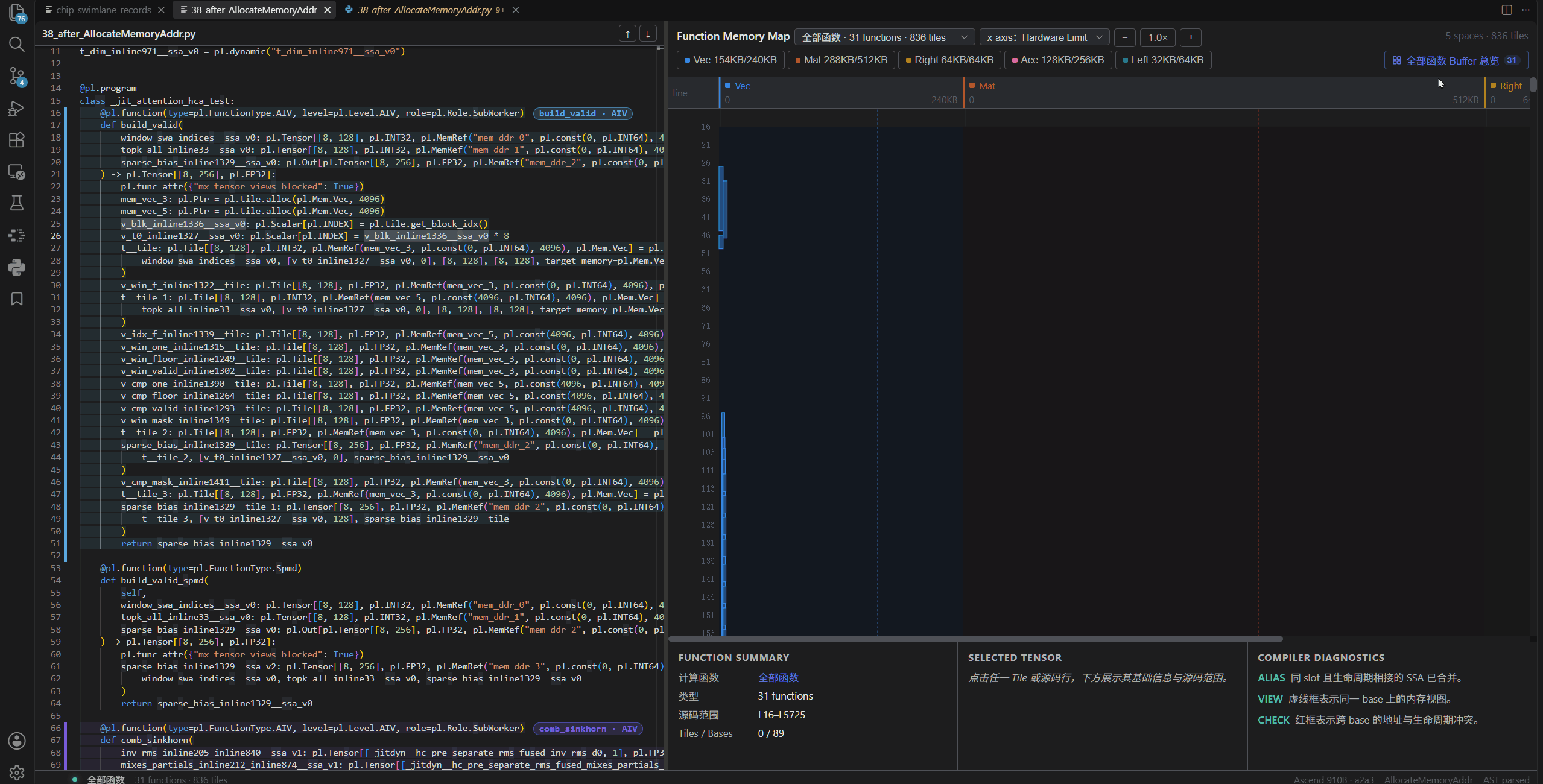Split the editor layout icon
The height and width of the screenshot is (784, 1543).
(1507, 10)
